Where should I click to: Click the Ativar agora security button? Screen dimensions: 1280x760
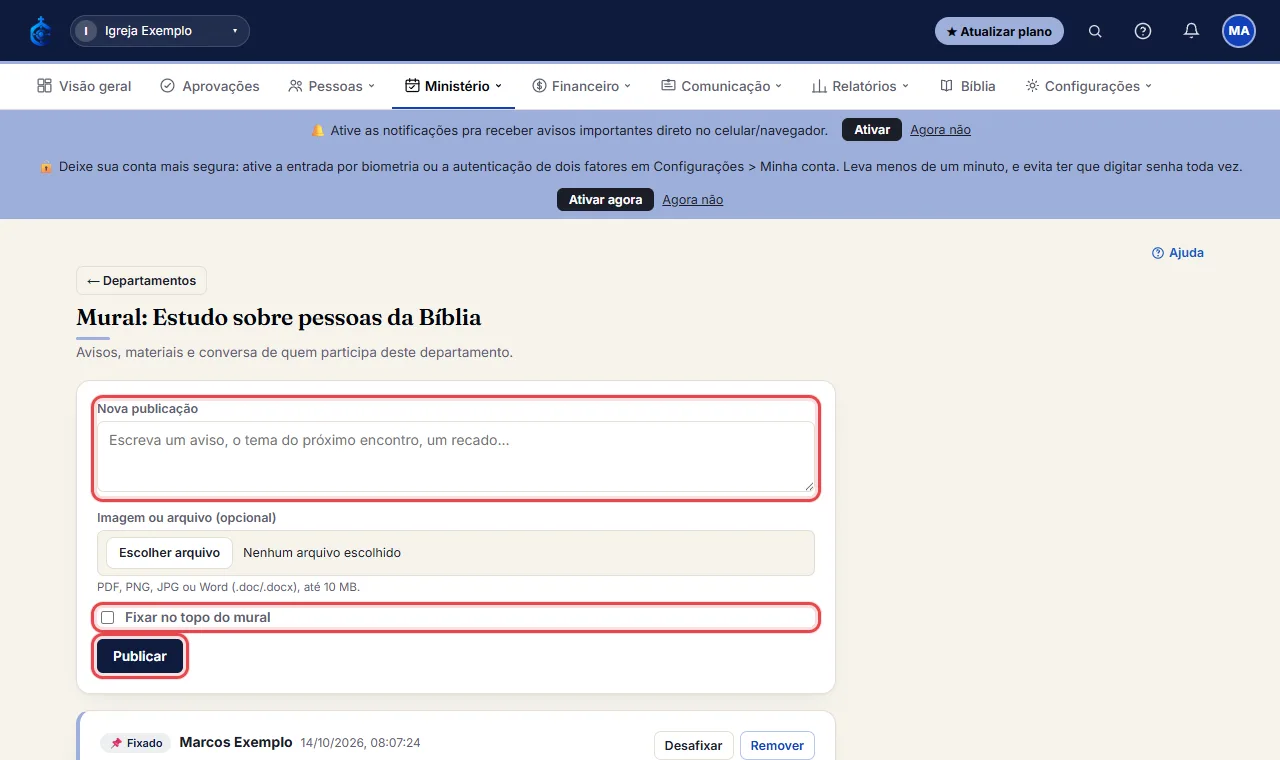tap(605, 200)
